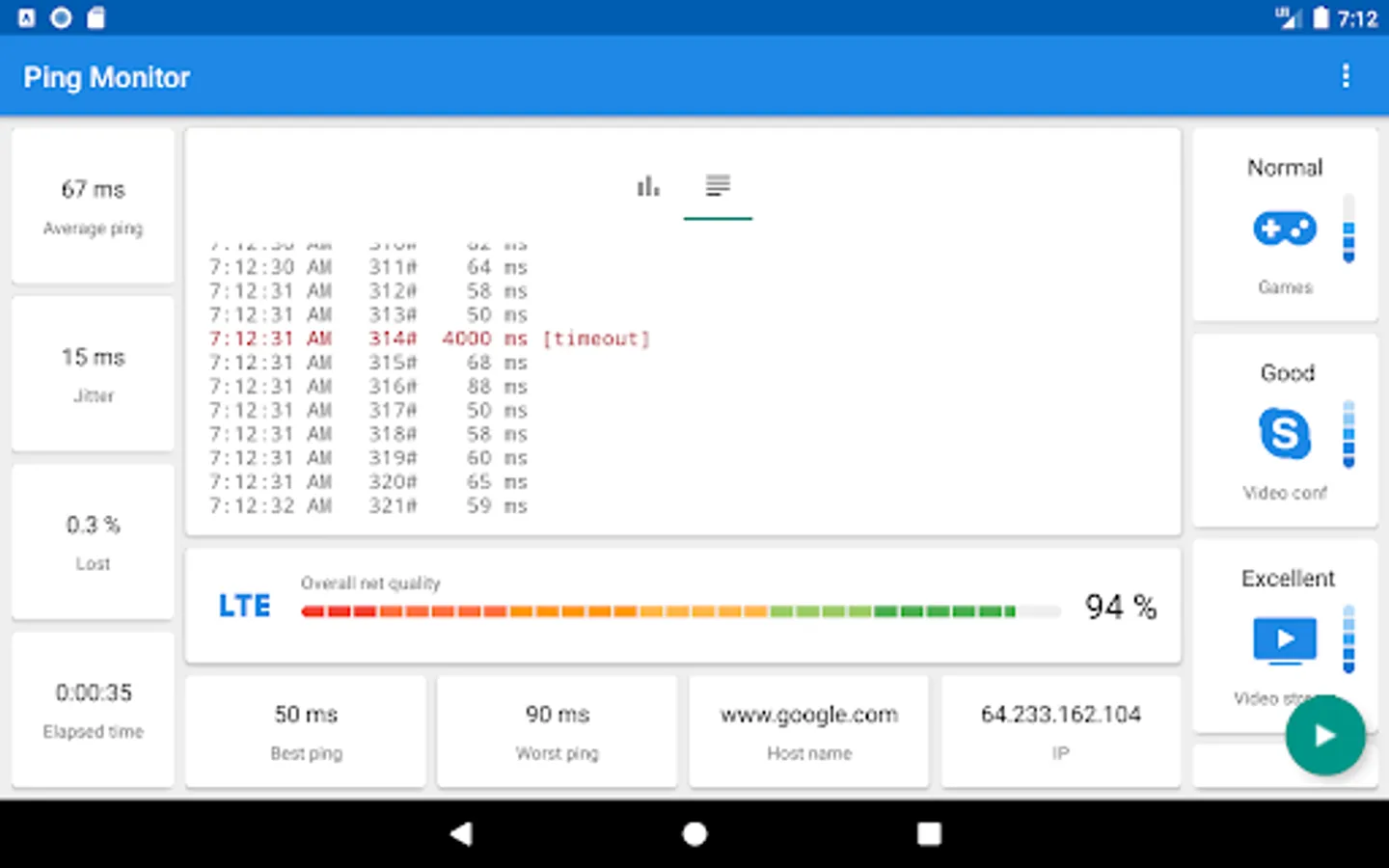Click the video streaming play icon

point(1284,640)
